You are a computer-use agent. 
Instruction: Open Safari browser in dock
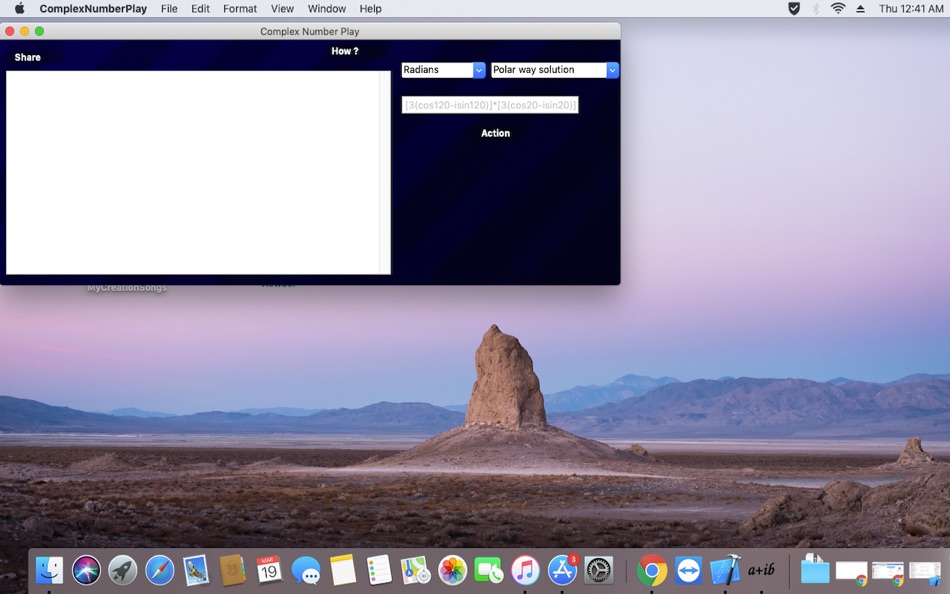click(160, 570)
